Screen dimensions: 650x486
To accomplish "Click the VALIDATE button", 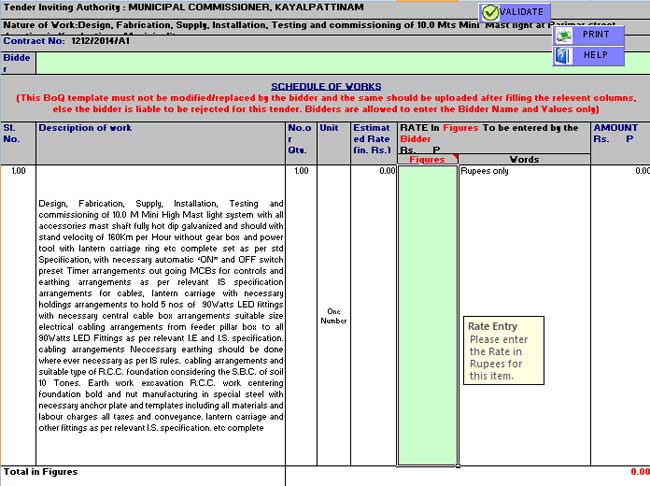I will coord(514,12).
